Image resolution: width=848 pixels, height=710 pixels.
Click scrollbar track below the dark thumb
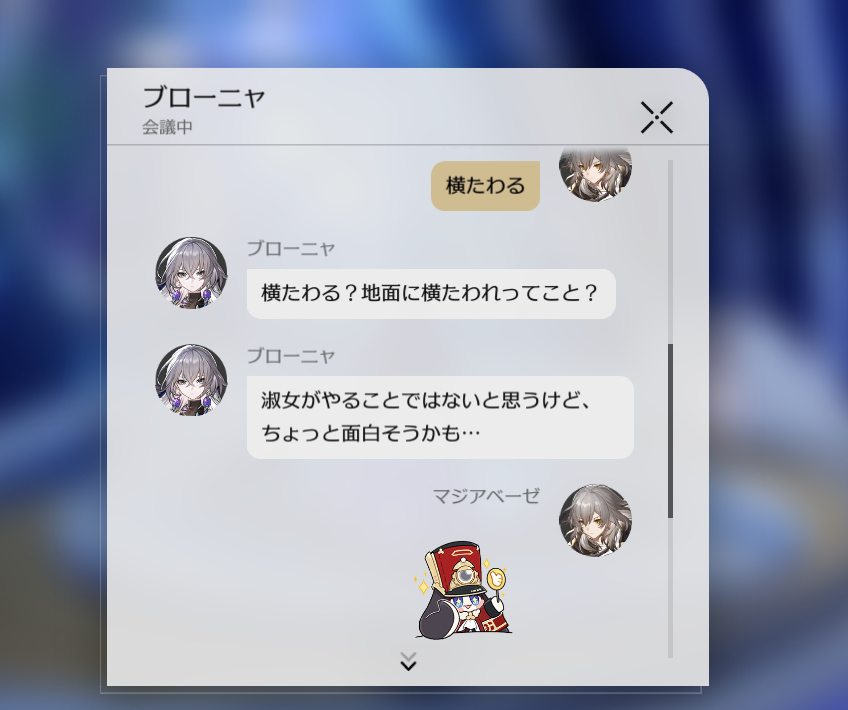click(670, 588)
